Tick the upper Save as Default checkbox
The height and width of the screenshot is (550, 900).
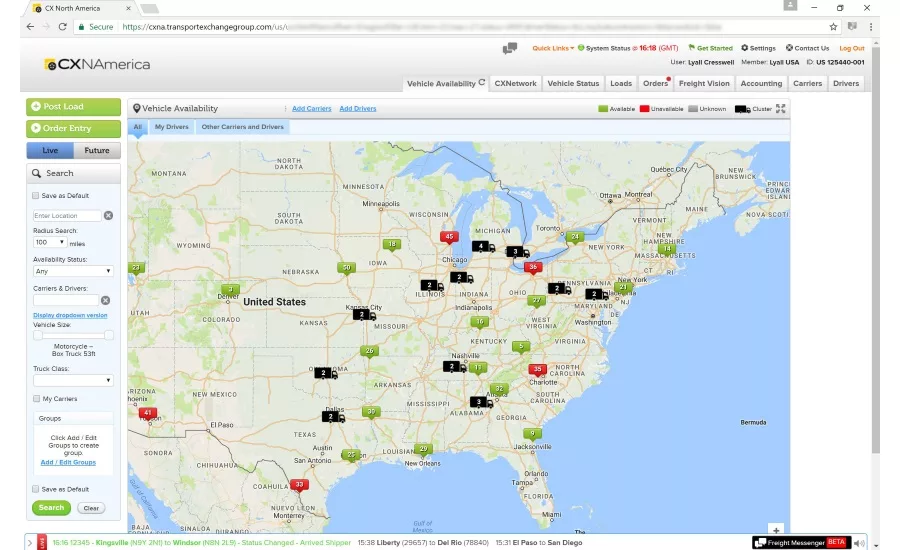(36, 196)
